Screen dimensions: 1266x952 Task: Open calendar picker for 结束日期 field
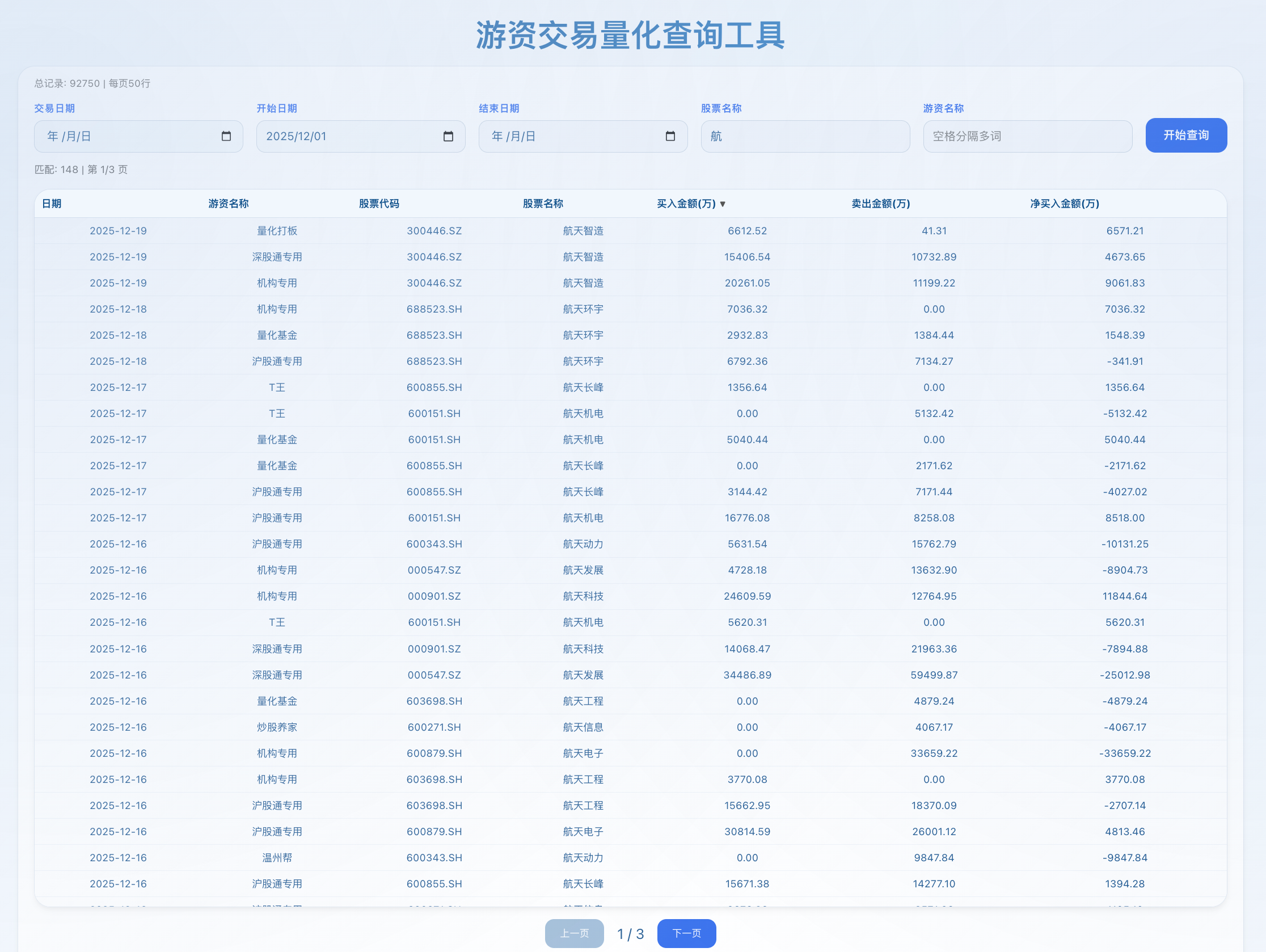[x=670, y=136]
